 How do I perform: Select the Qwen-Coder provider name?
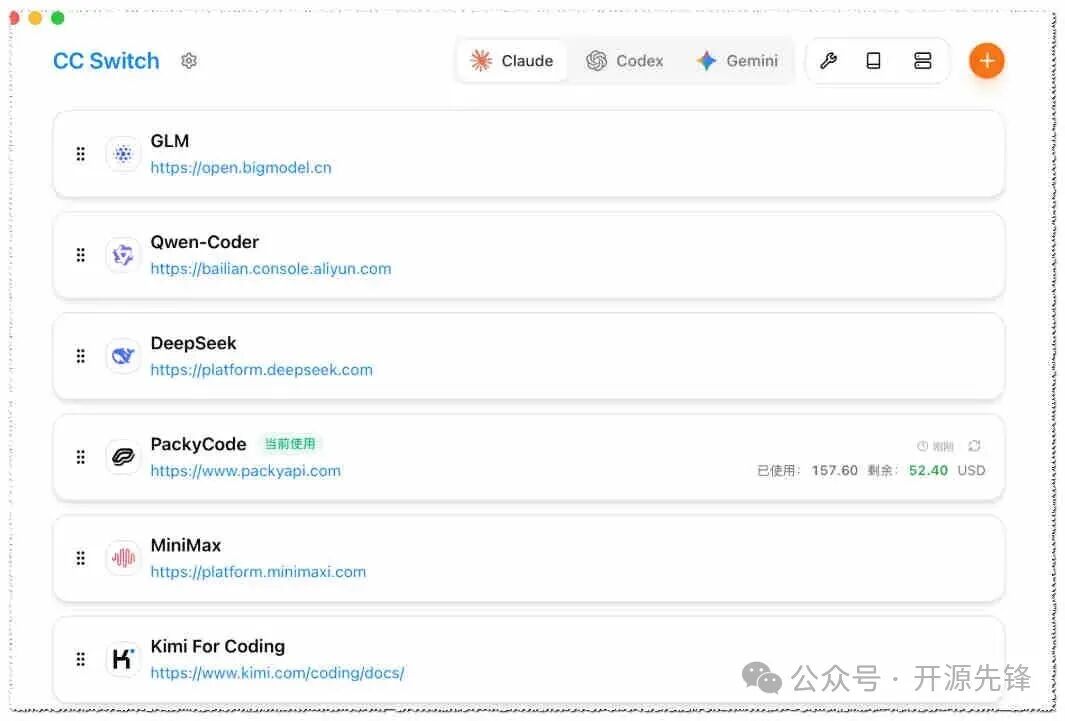point(204,242)
